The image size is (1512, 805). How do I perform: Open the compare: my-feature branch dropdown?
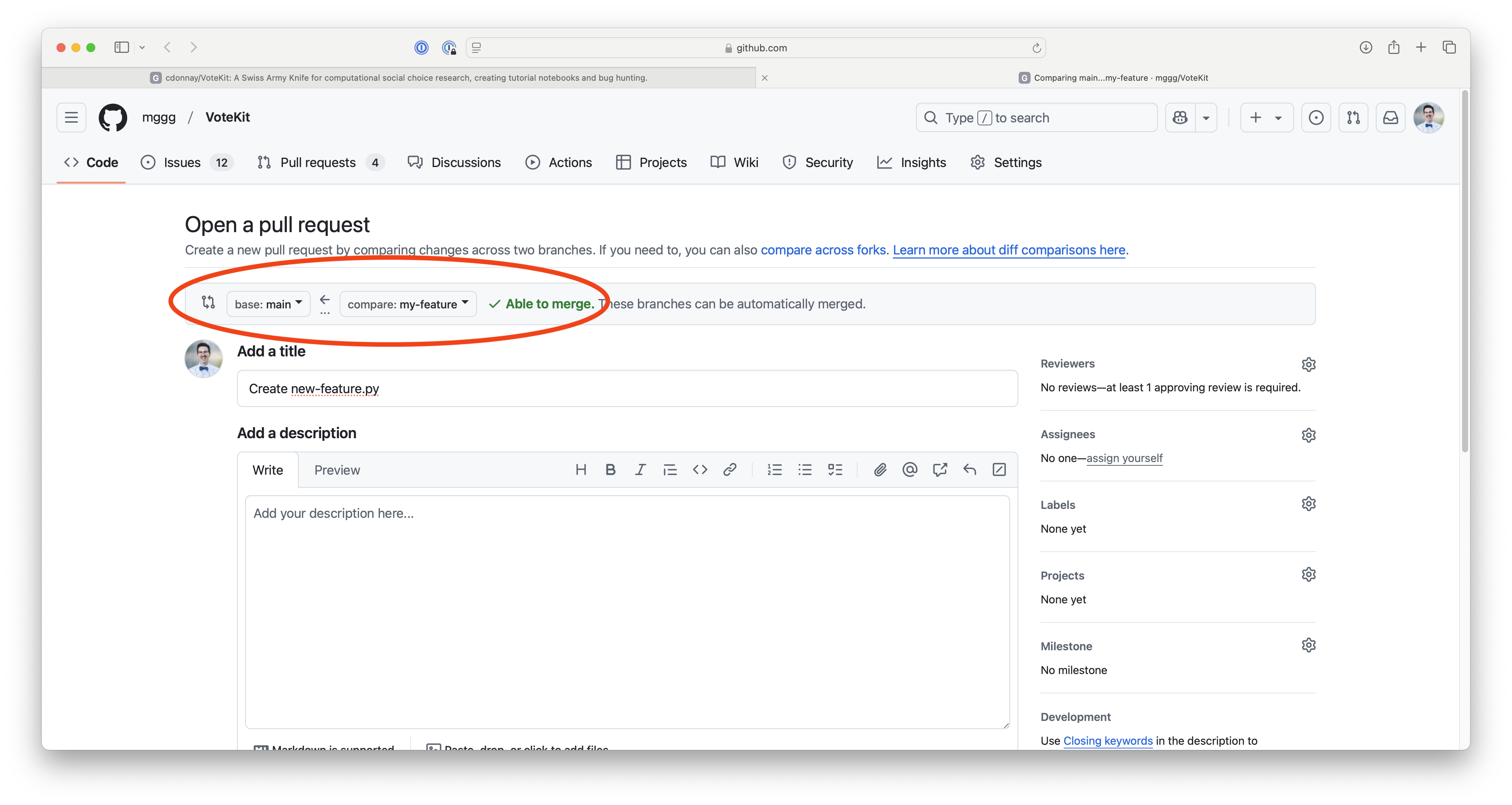[408, 304]
